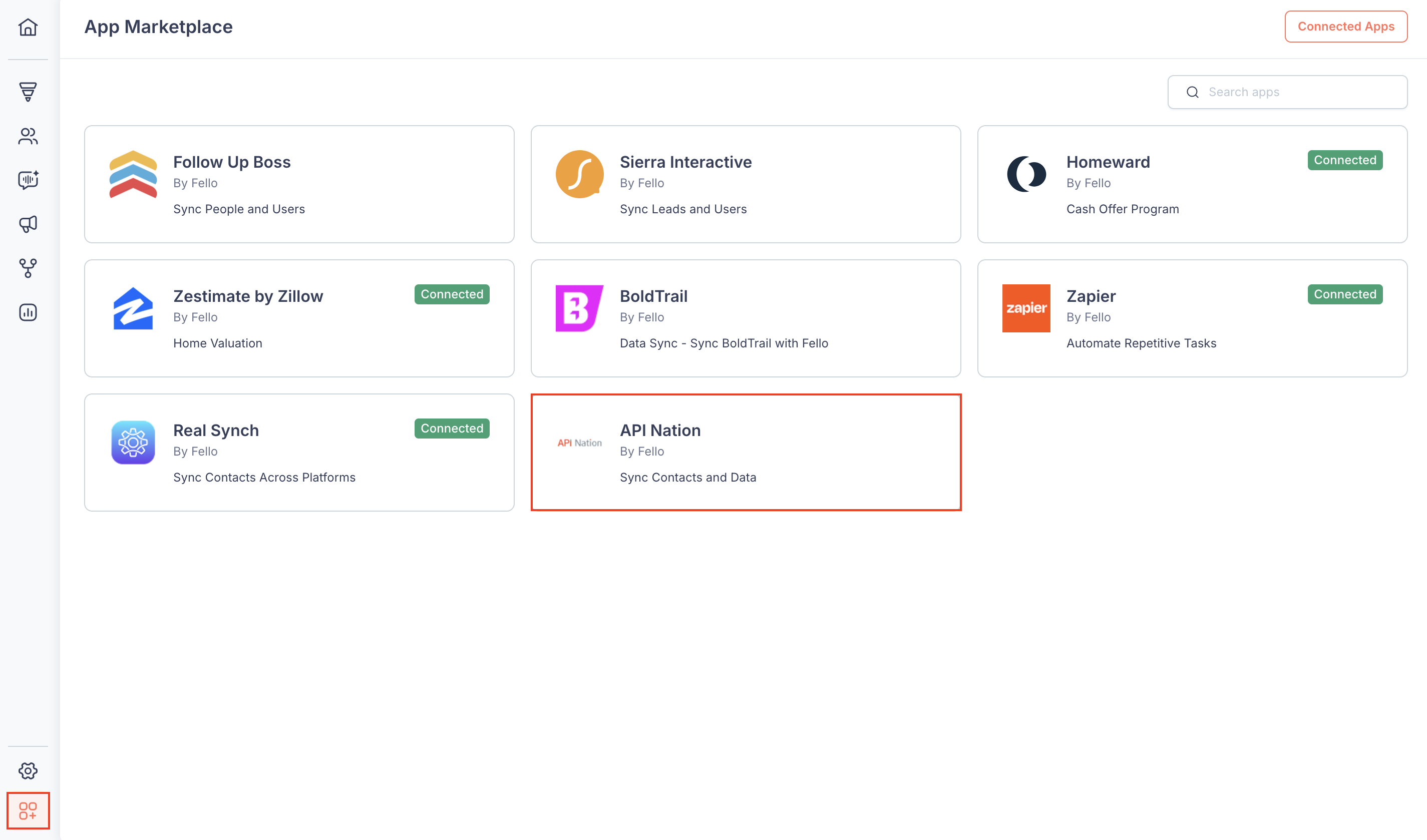
Task: Click 'Home Valuation' description
Action: (217, 343)
